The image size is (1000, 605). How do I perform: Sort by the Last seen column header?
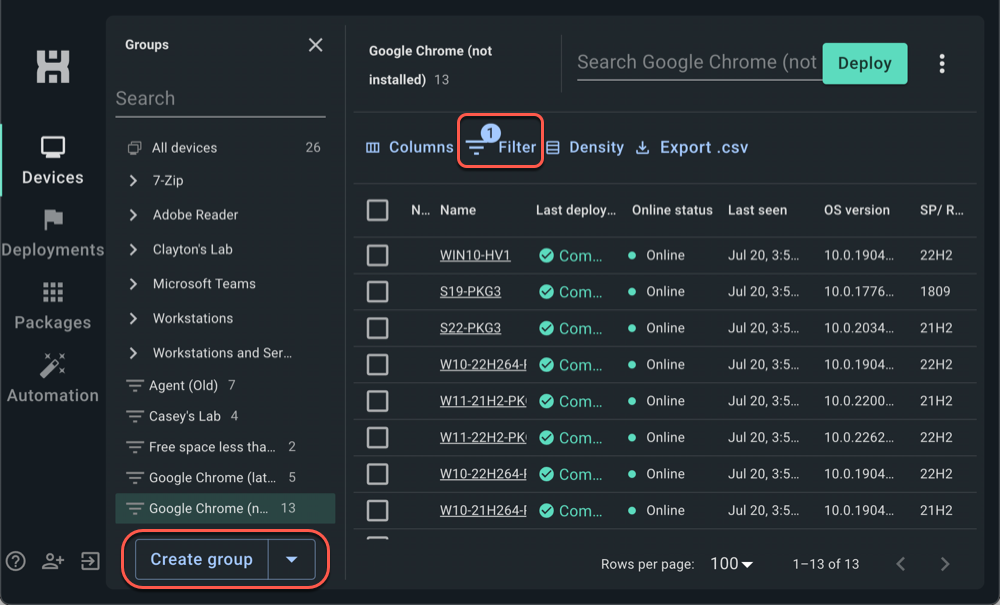(758, 210)
